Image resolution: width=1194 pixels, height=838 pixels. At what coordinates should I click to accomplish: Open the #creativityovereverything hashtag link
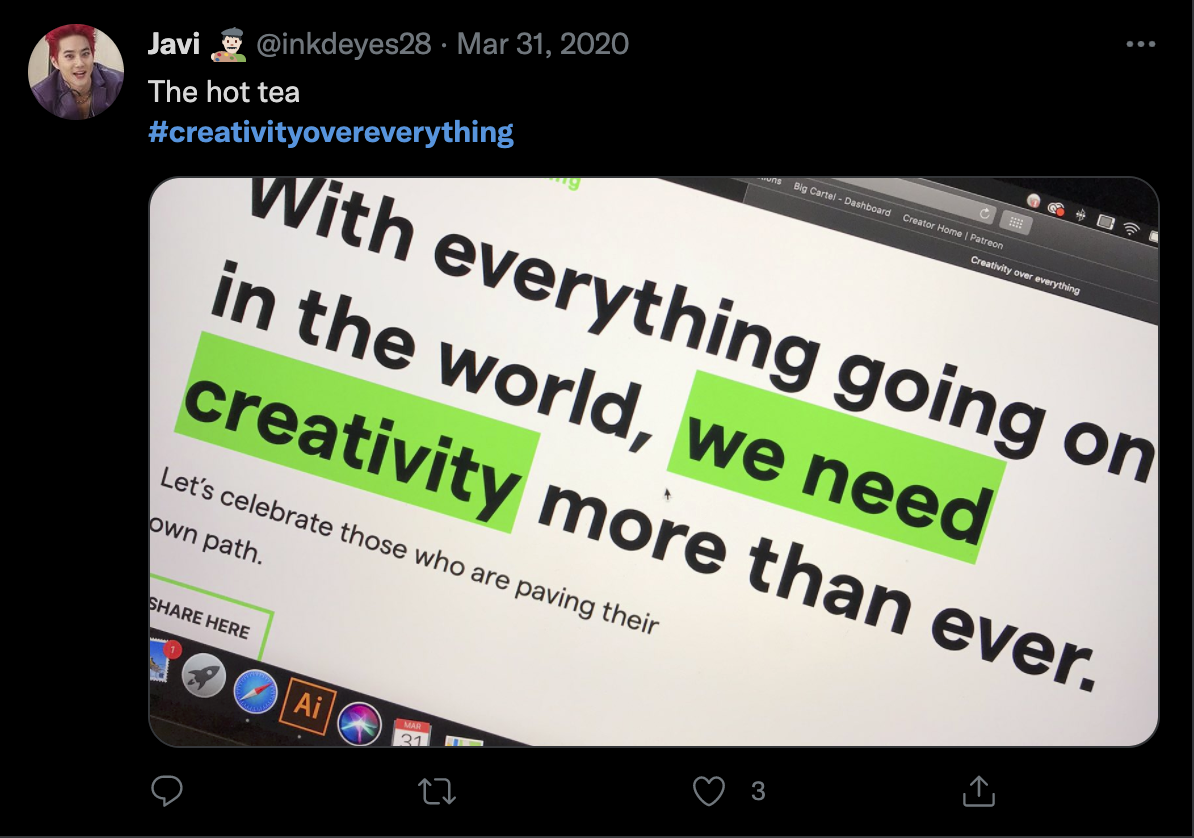(330, 132)
